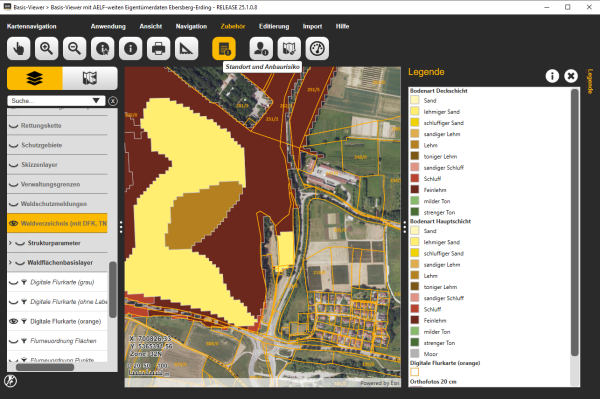600x399 pixels.
Task: Show the Digitale Flurkarte (grau) layer
Action: pos(13,282)
